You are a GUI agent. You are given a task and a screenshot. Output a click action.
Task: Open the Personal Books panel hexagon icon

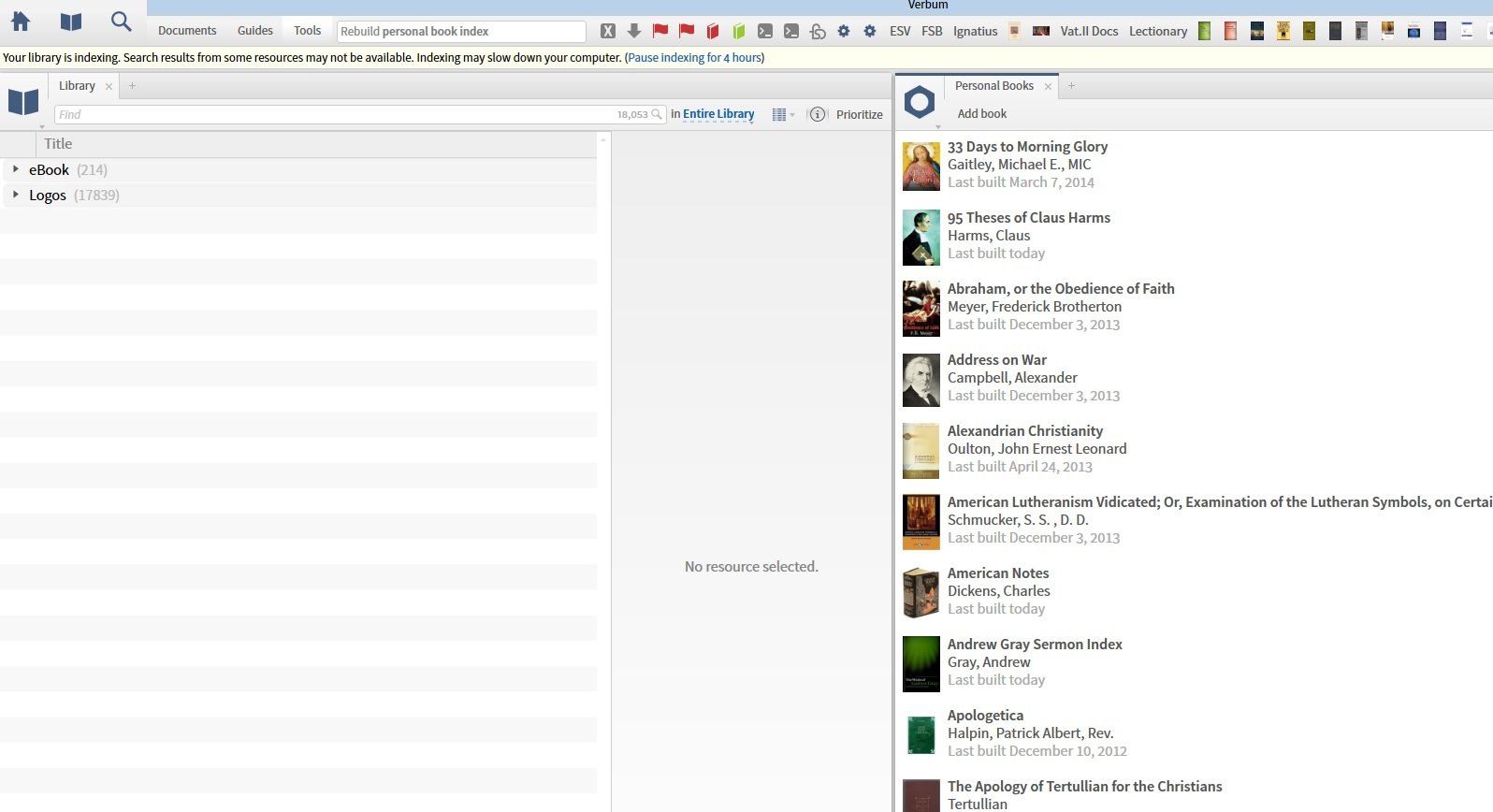[x=920, y=102]
